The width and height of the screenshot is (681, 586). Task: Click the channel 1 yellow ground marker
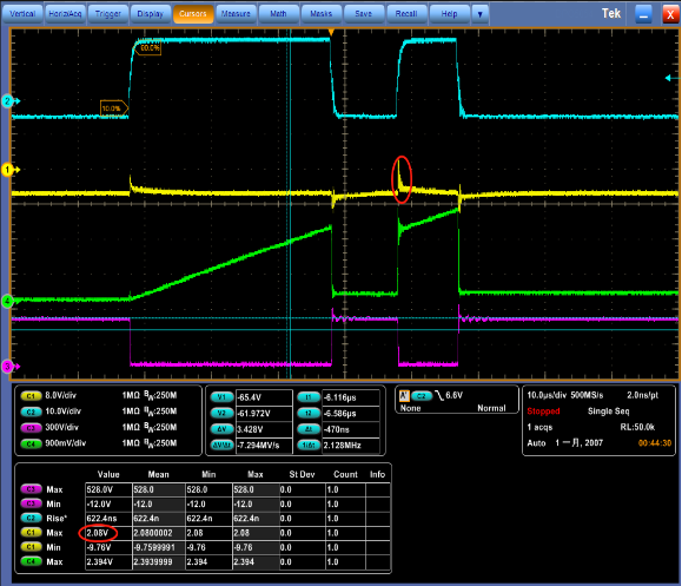click(7, 170)
